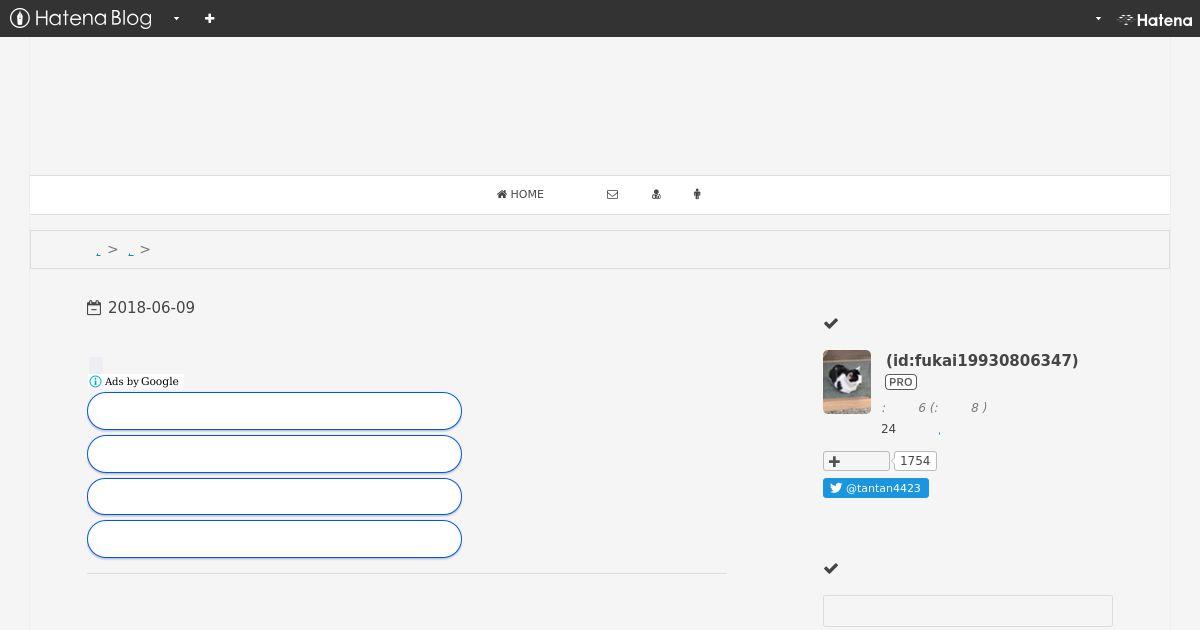Open id:fukai19930806347 profile link
The height and width of the screenshot is (630, 1200).
click(982, 360)
